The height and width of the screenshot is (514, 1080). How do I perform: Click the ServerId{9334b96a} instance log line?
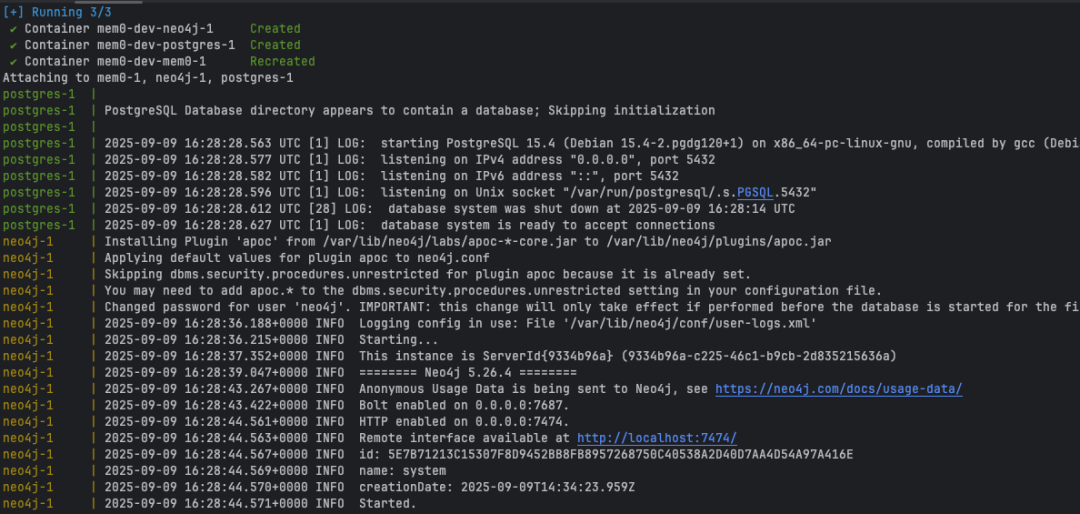pos(450,356)
